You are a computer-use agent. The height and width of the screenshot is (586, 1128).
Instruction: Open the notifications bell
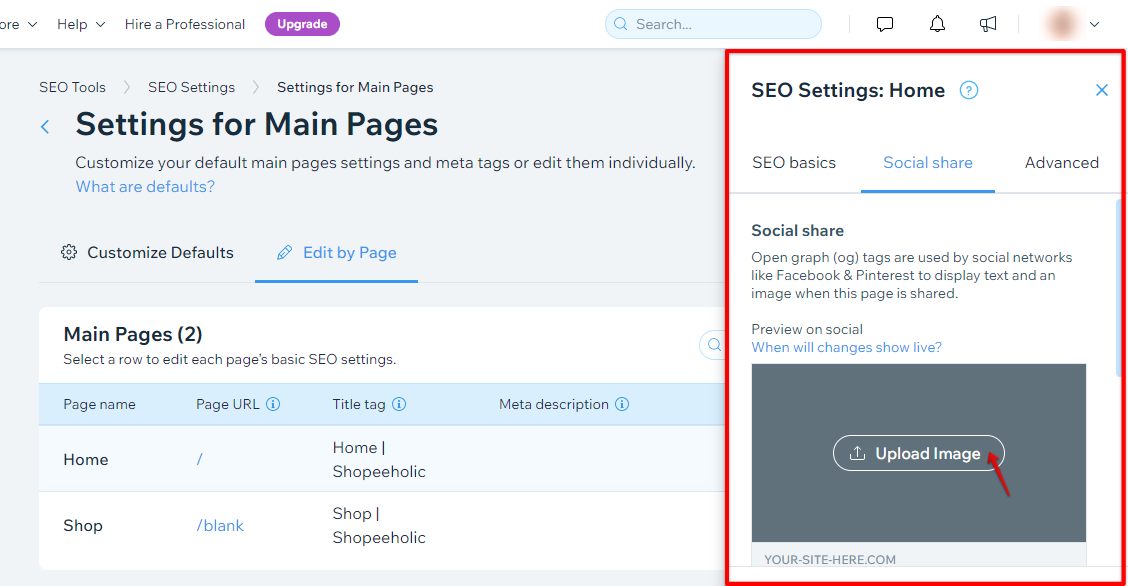[x=937, y=24]
